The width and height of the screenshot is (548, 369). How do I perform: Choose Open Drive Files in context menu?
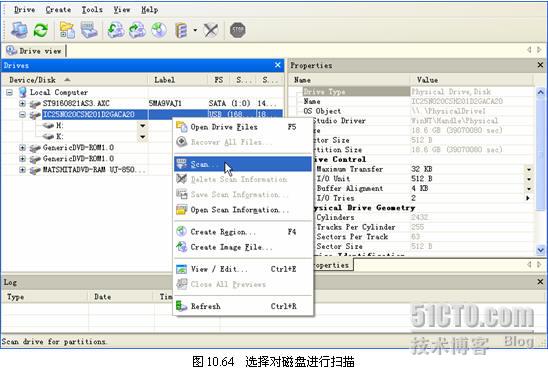243,127
